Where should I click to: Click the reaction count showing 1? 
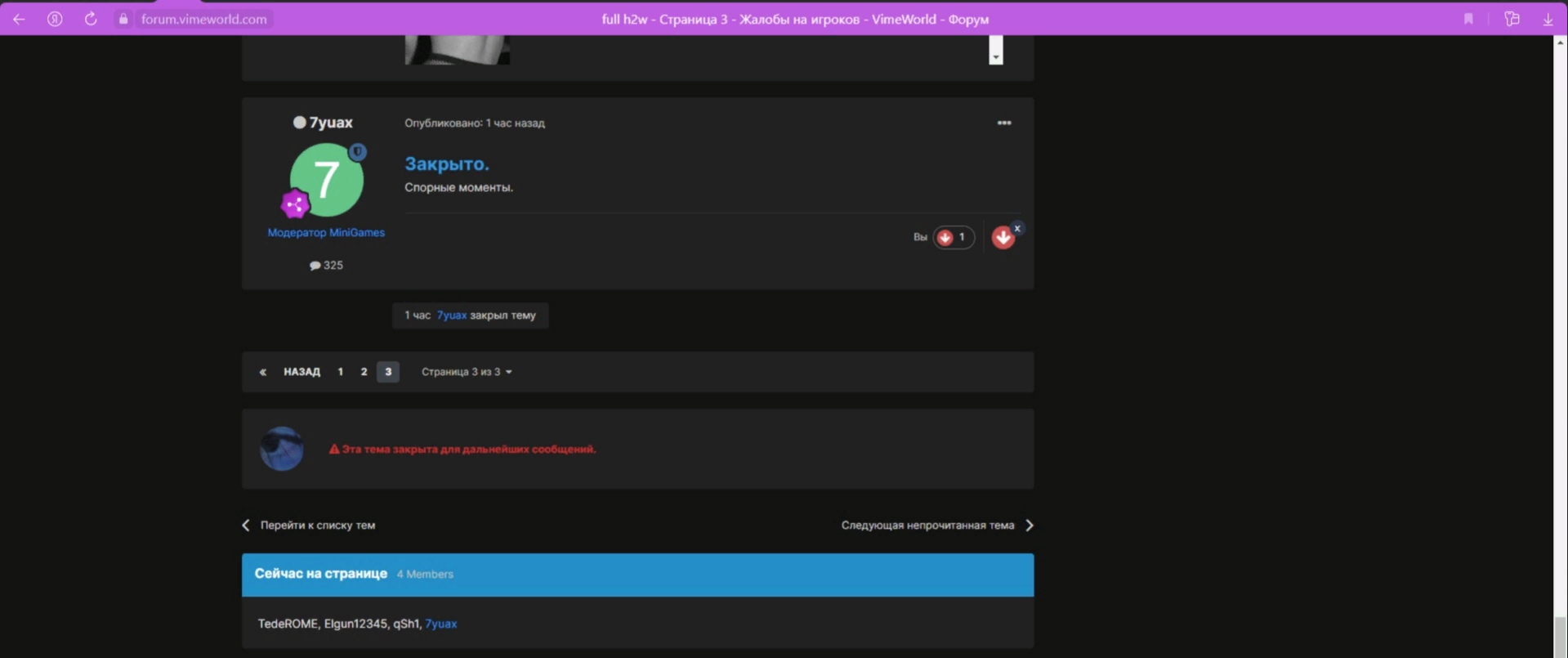click(954, 237)
